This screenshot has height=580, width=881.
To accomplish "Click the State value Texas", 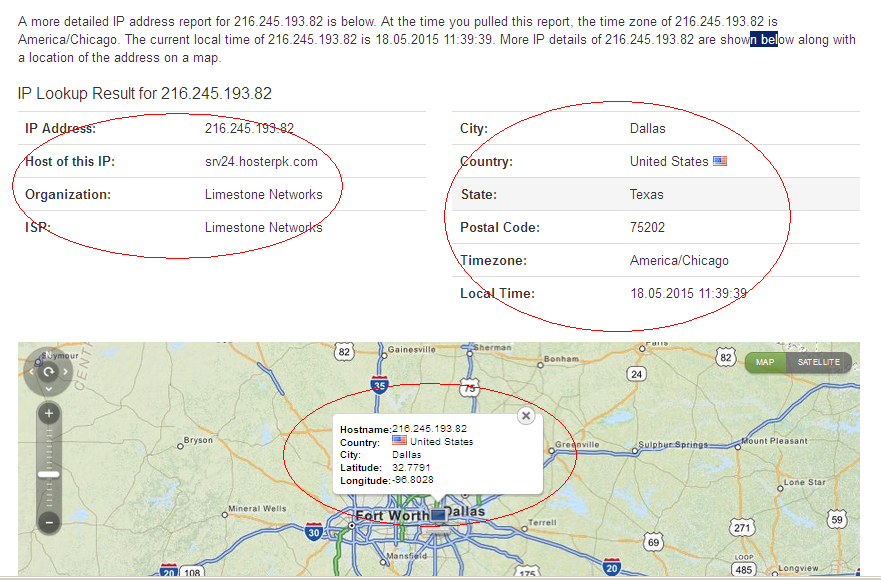I will tap(647, 194).
